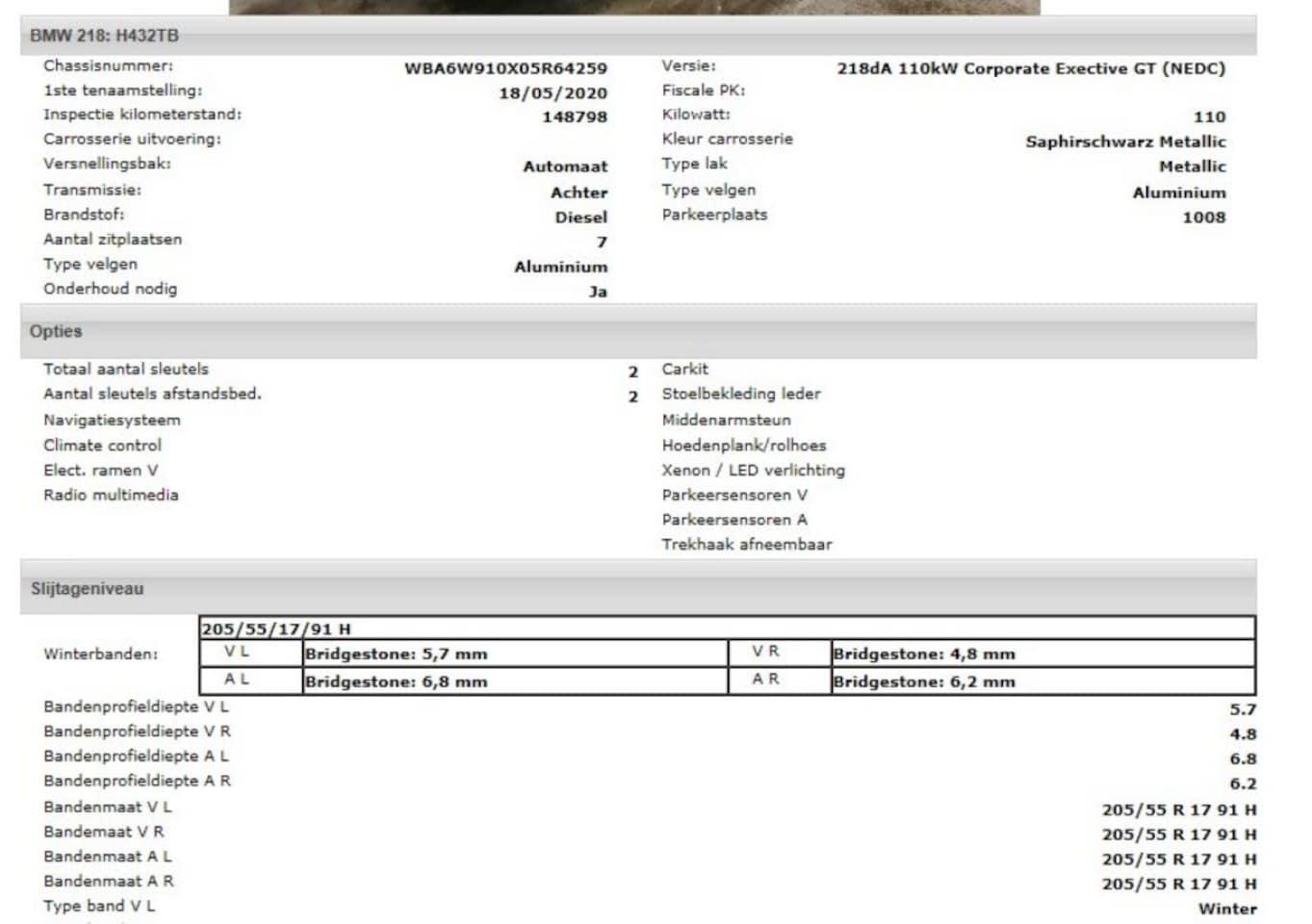Click the Bandenmaat A R label

pos(109,882)
